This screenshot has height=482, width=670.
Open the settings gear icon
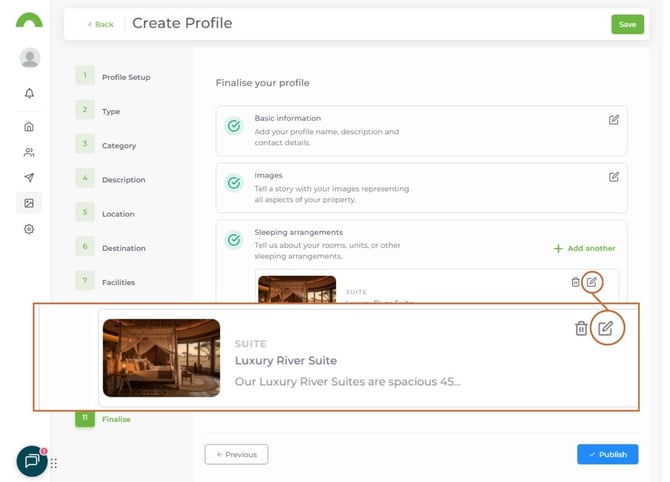[29, 229]
